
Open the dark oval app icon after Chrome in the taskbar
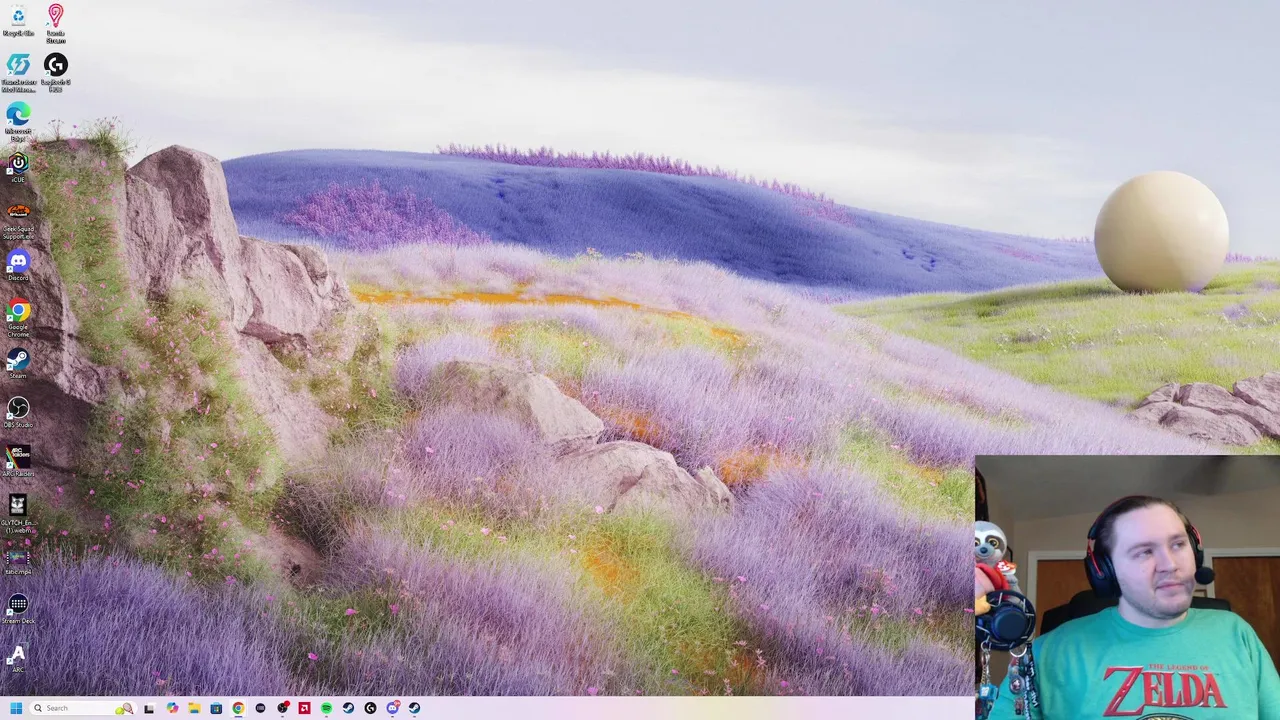pyautogui.click(x=260, y=708)
